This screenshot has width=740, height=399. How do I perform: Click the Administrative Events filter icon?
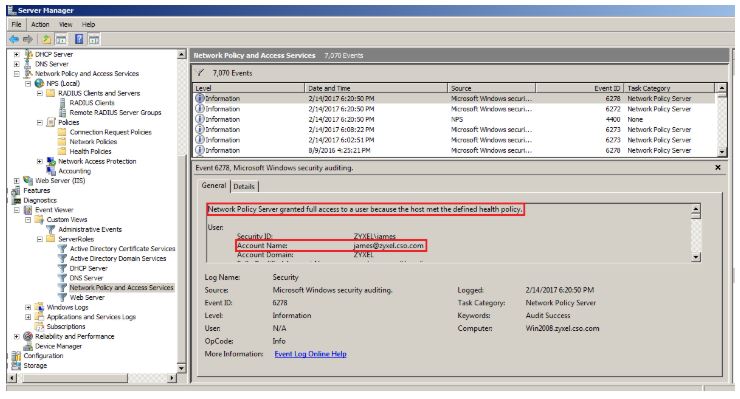51,229
